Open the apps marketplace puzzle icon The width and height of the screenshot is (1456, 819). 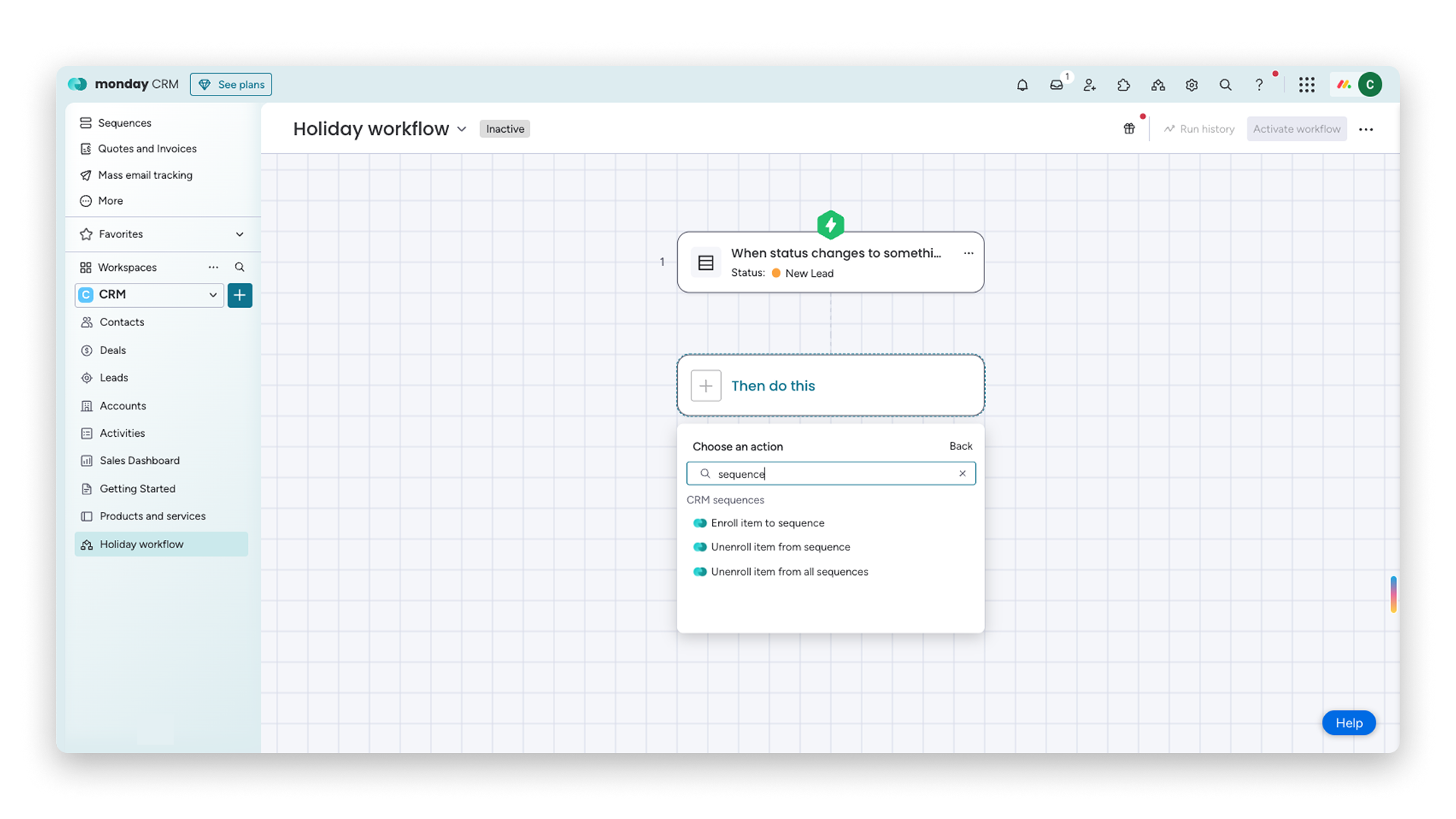(x=1124, y=85)
